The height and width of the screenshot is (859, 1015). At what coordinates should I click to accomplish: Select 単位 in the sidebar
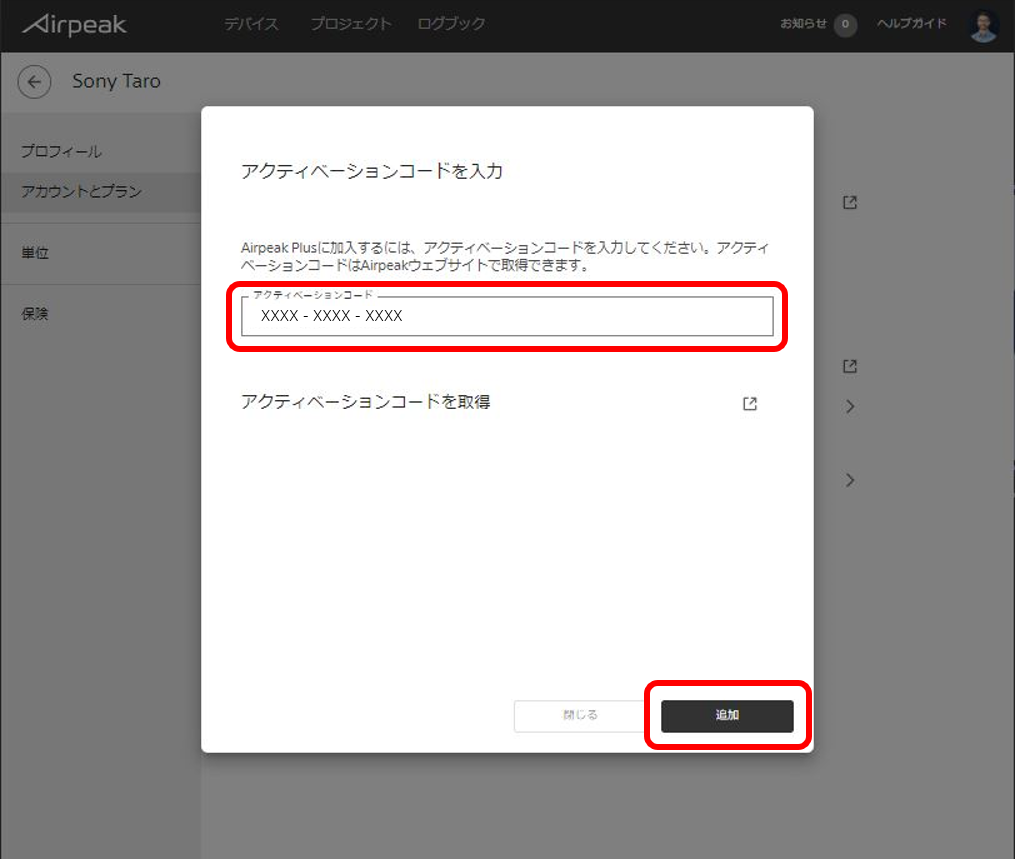coord(35,253)
